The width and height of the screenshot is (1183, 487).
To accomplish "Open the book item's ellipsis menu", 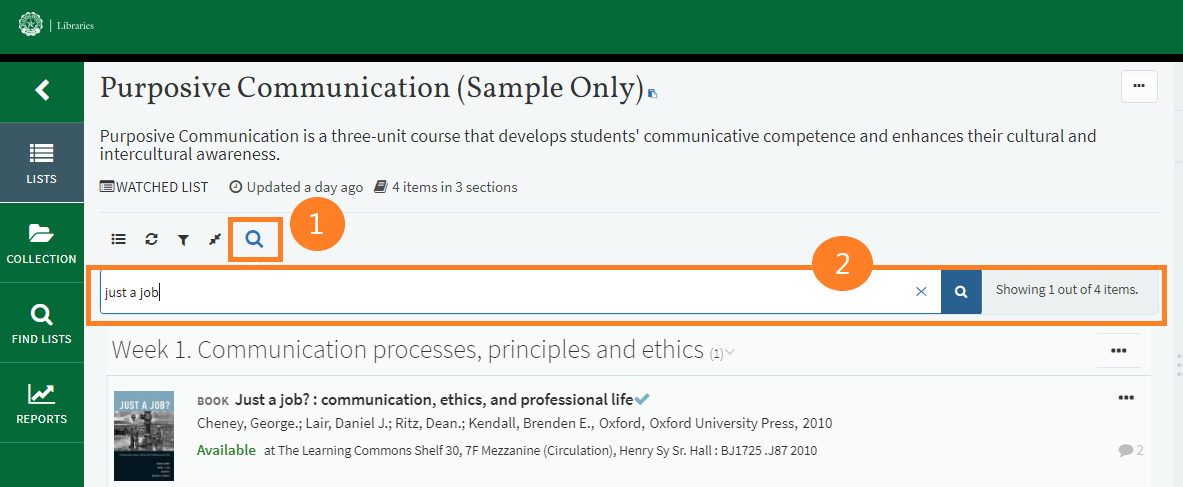I will coord(1126,398).
